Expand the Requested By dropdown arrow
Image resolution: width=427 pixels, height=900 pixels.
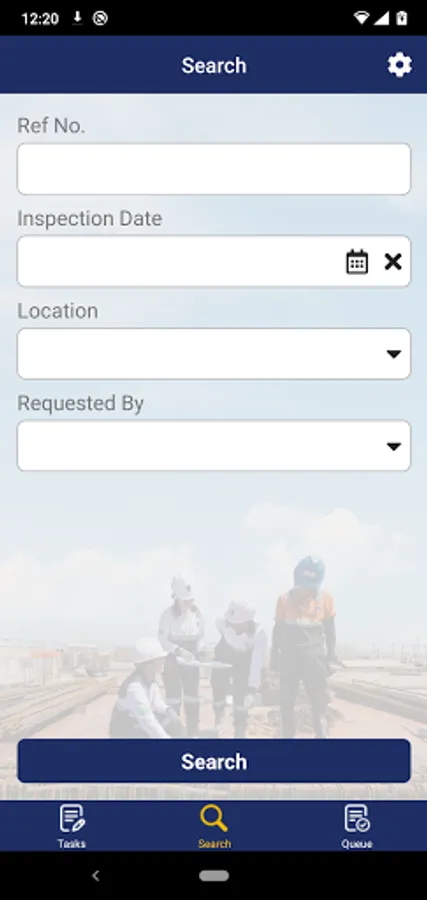tap(394, 447)
